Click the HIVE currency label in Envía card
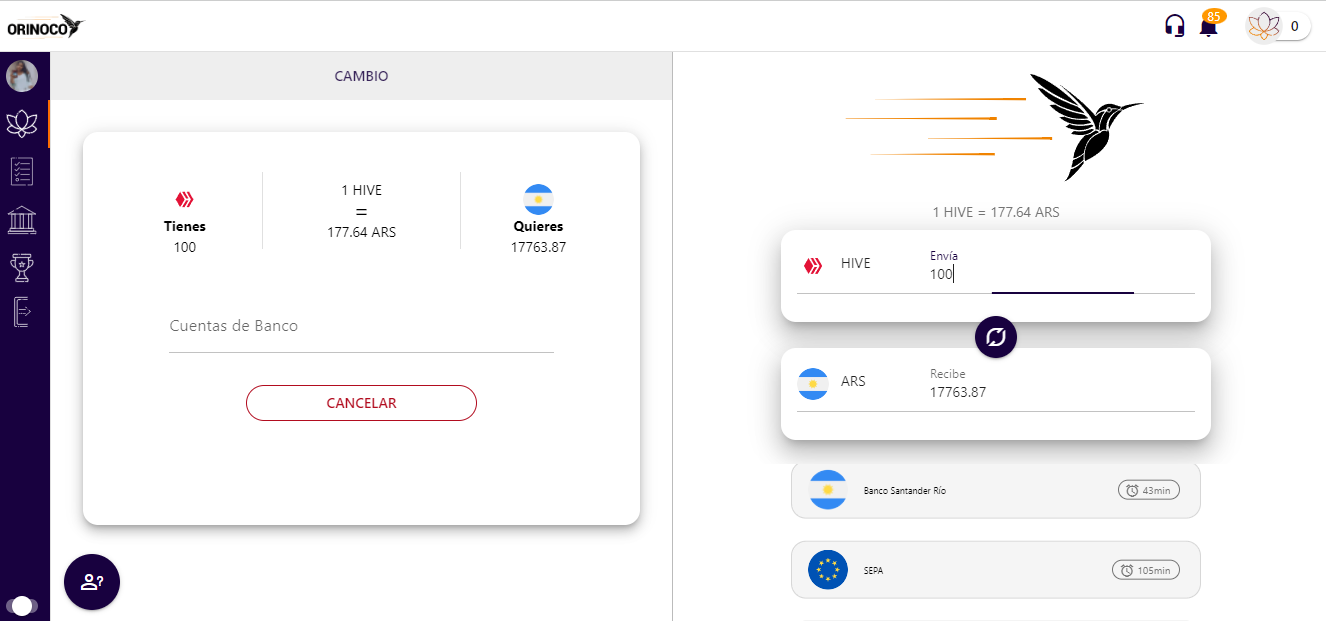Screen dimensions: 1326x621 tap(856, 263)
